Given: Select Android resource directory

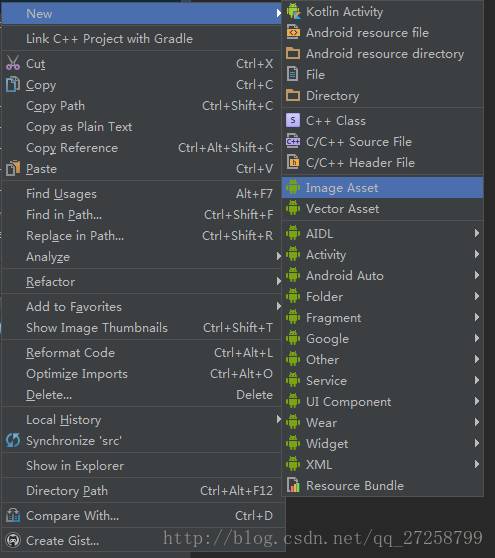Looking at the screenshot, I should pos(383,54).
